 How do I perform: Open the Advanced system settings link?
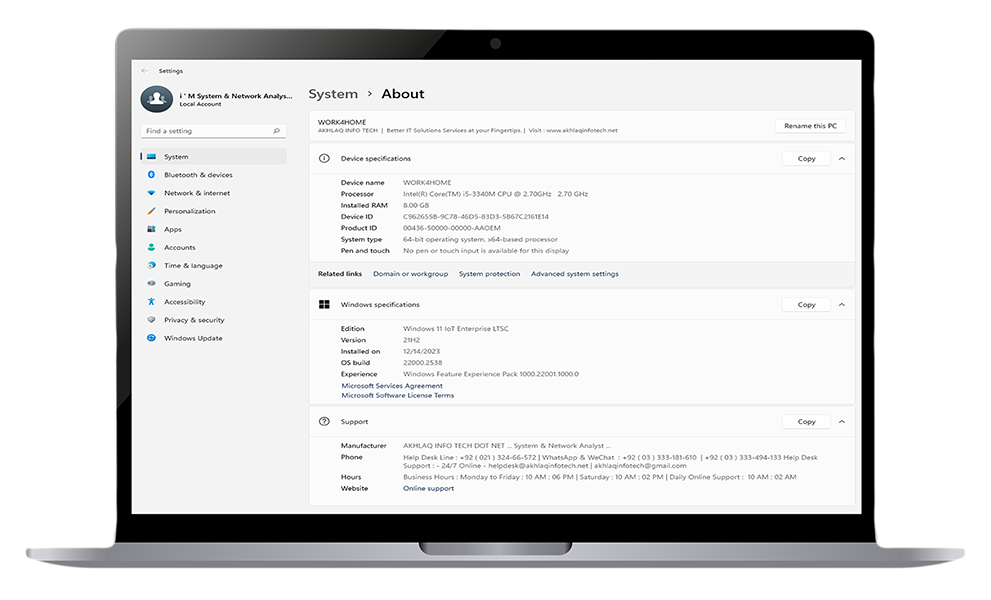click(574, 274)
